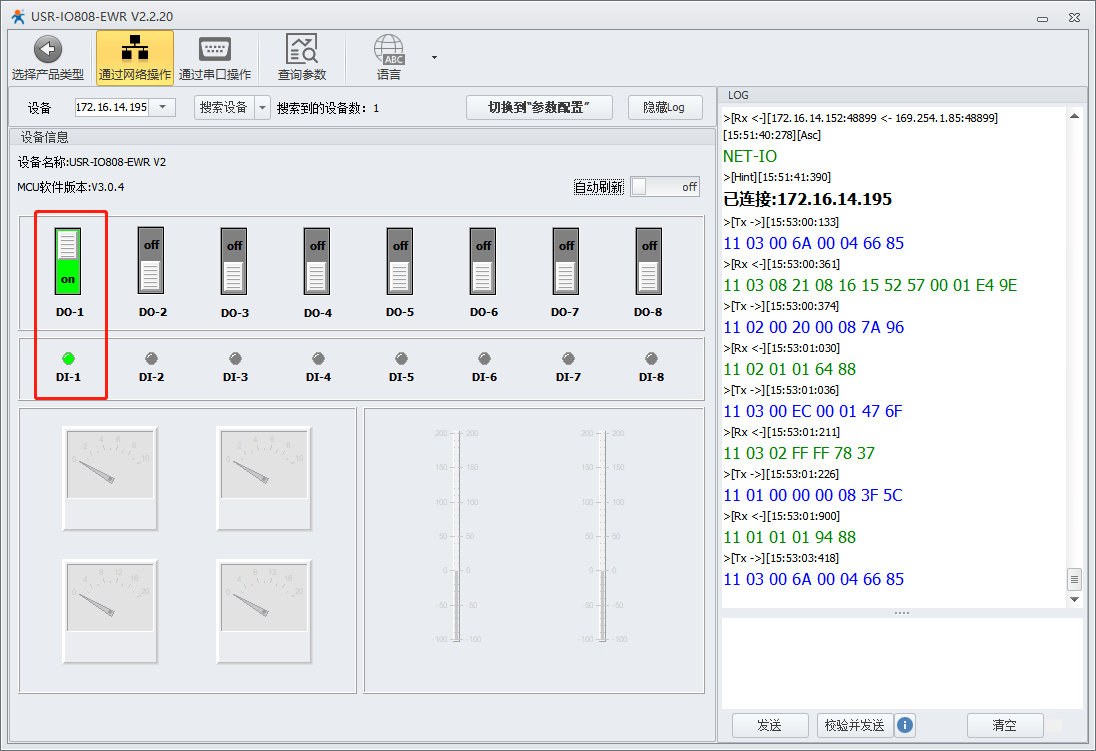Image resolution: width=1096 pixels, height=751 pixels.
Task: Click the LOG scrollbar up arrow
Action: coord(1074,116)
